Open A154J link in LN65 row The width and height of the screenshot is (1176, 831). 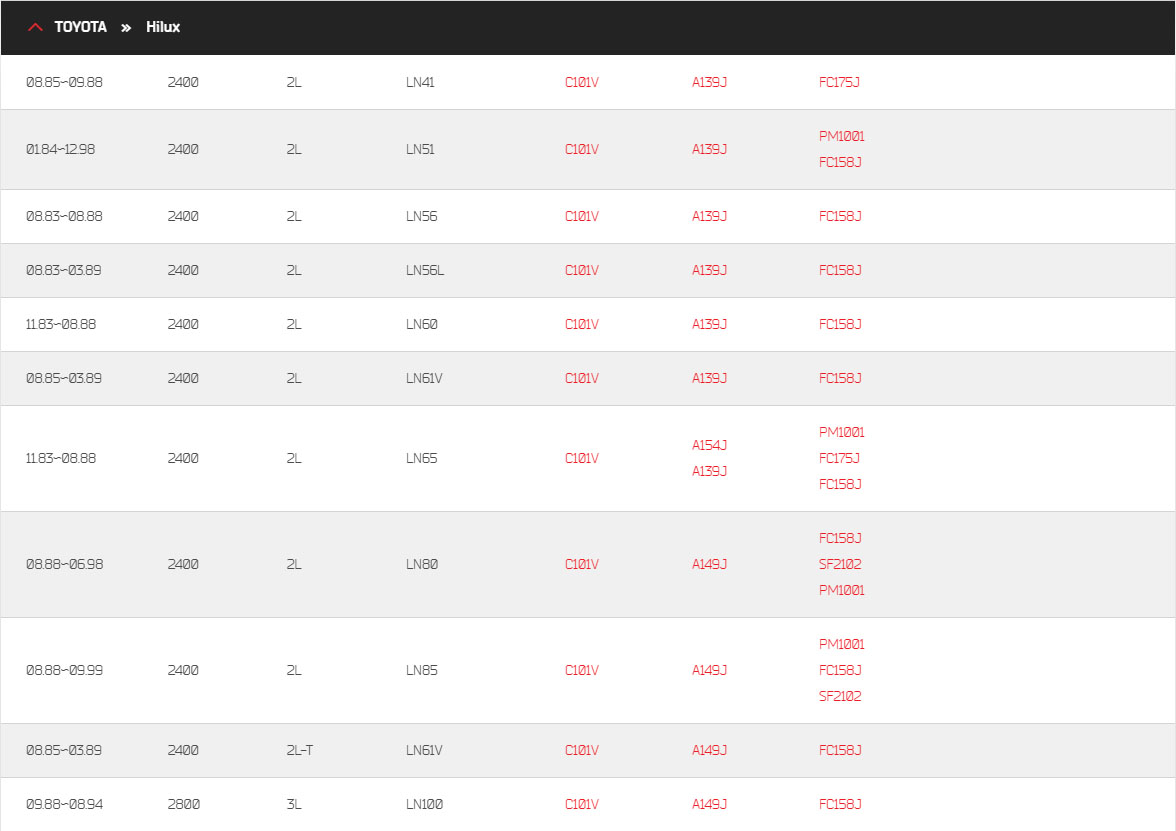[x=709, y=446]
